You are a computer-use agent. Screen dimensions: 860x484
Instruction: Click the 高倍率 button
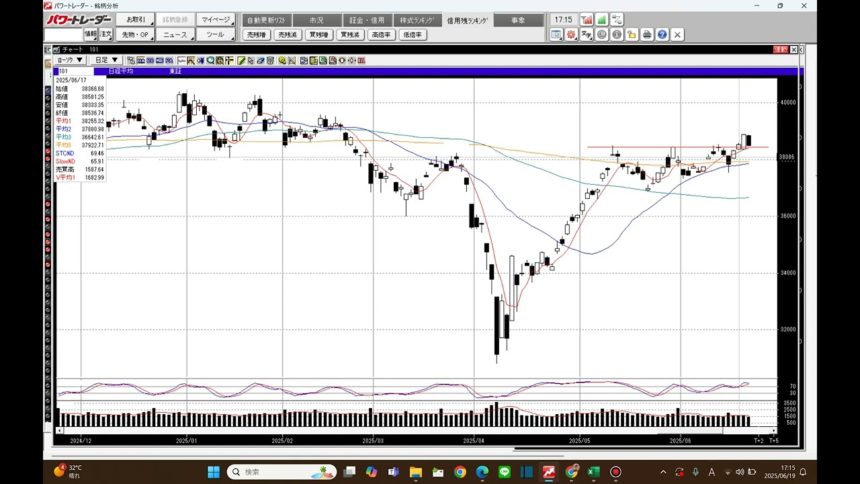pyautogui.click(x=381, y=34)
